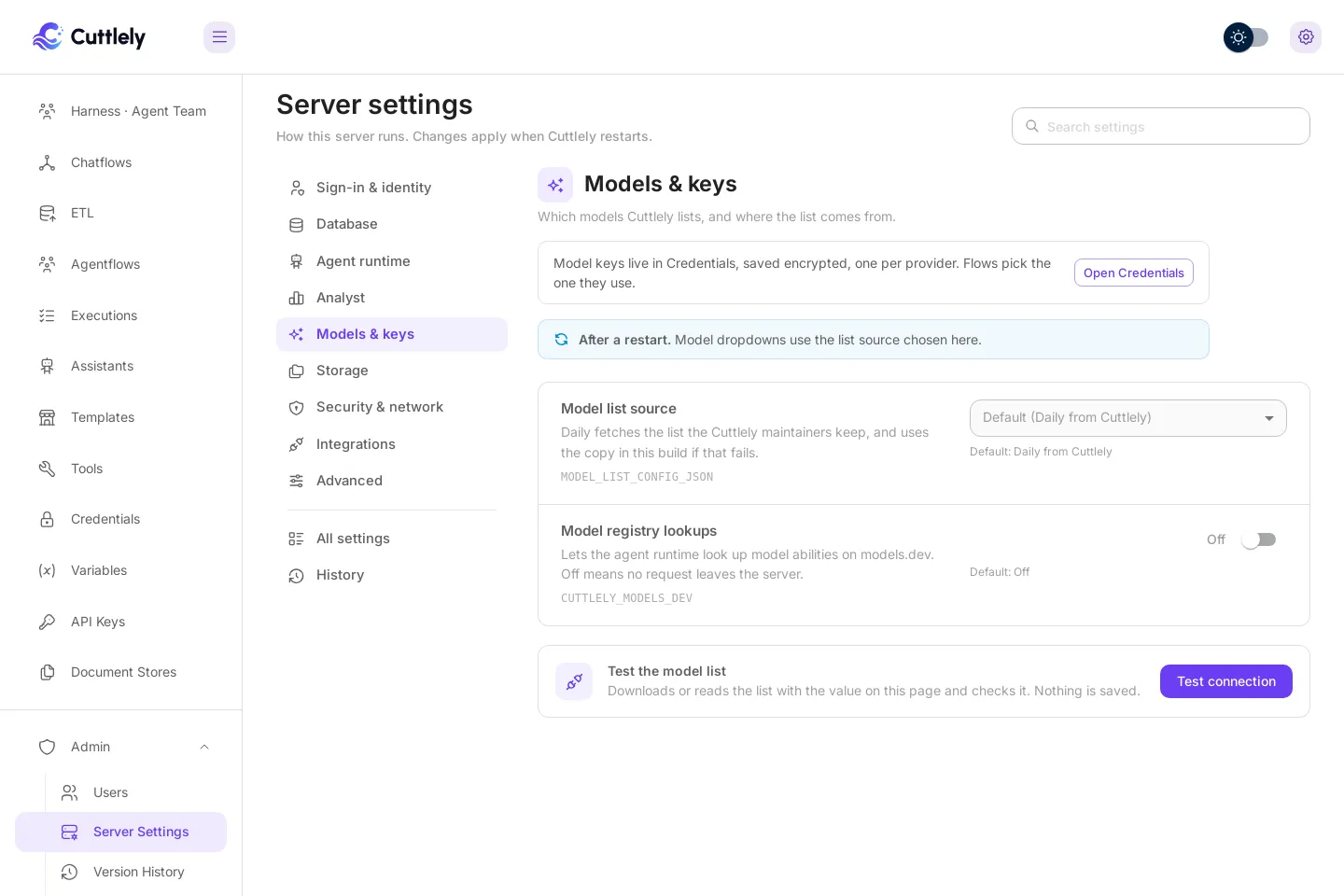Open the Model list source dropdown

[x=1128, y=418]
